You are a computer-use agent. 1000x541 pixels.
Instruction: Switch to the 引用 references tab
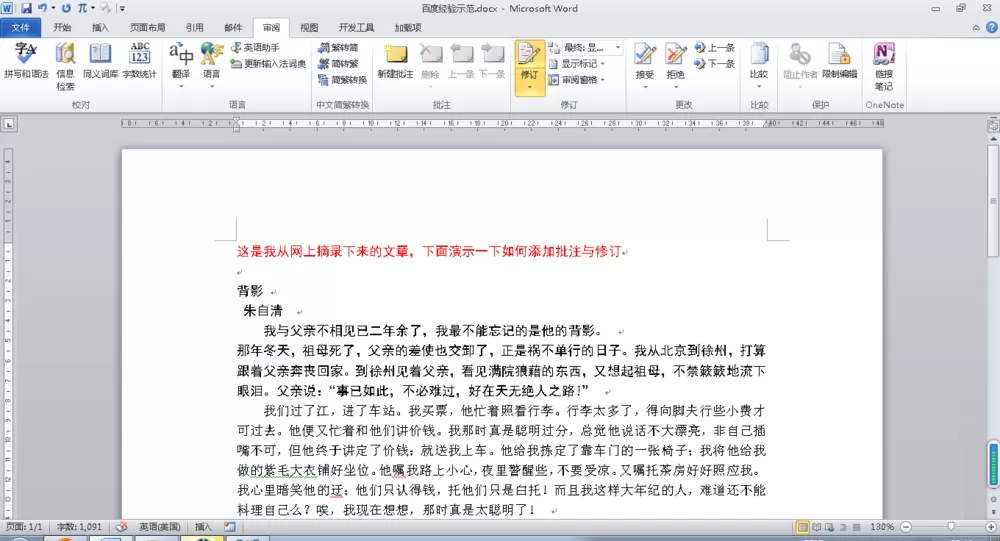[195, 27]
